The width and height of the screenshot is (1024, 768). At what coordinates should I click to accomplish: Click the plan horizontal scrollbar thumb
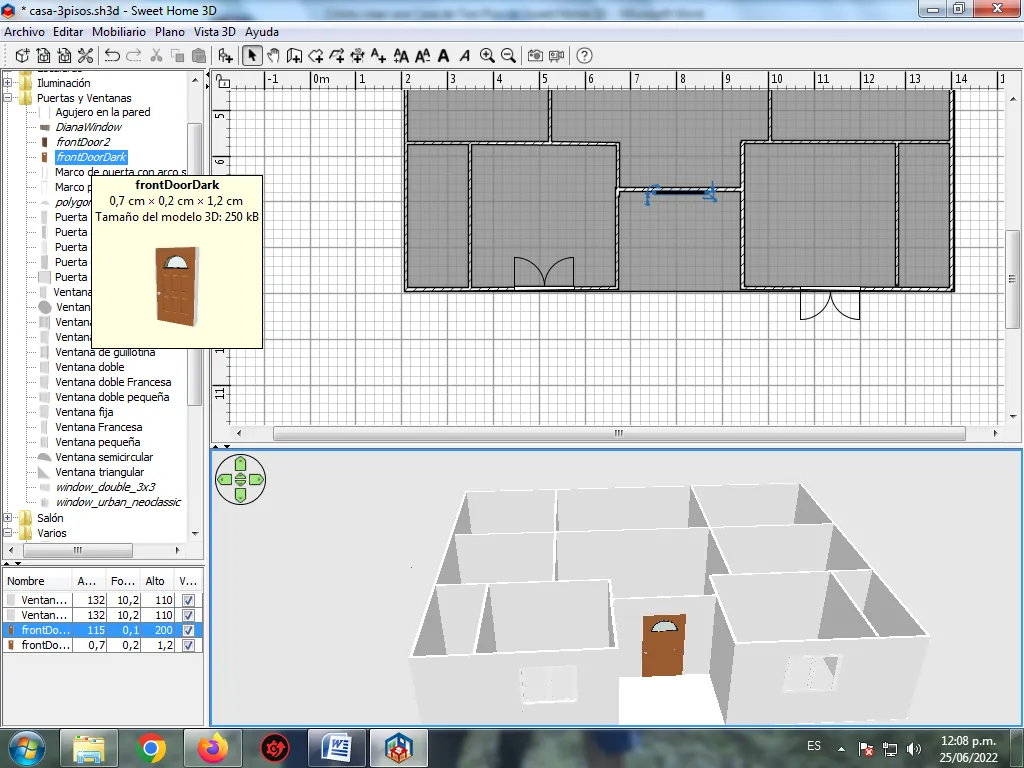tap(619, 433)
